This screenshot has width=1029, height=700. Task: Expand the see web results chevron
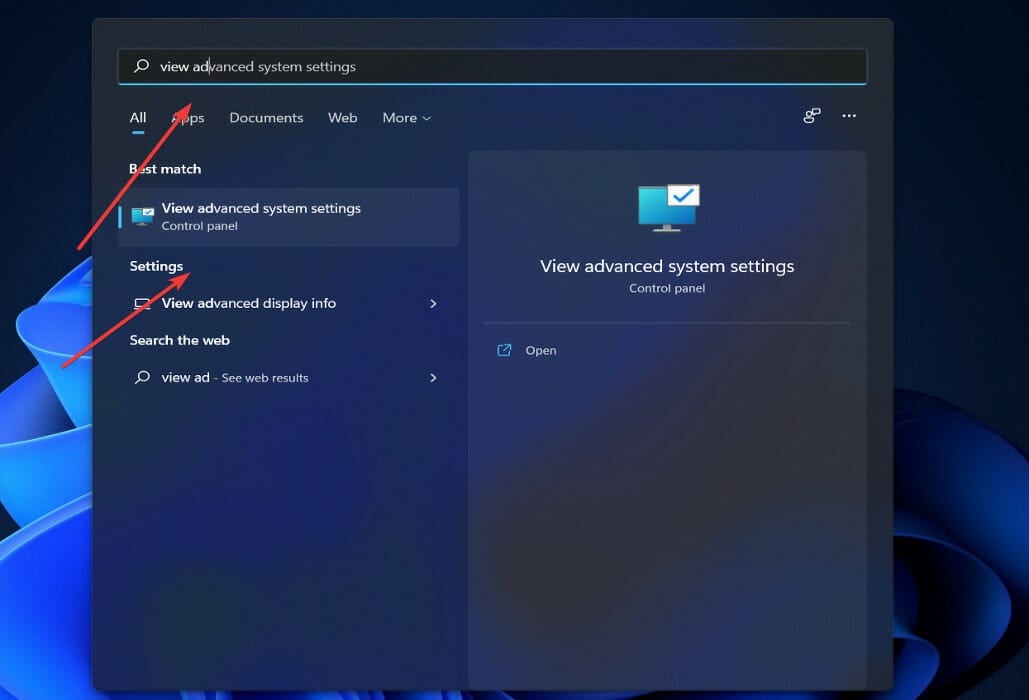(433, 377)
